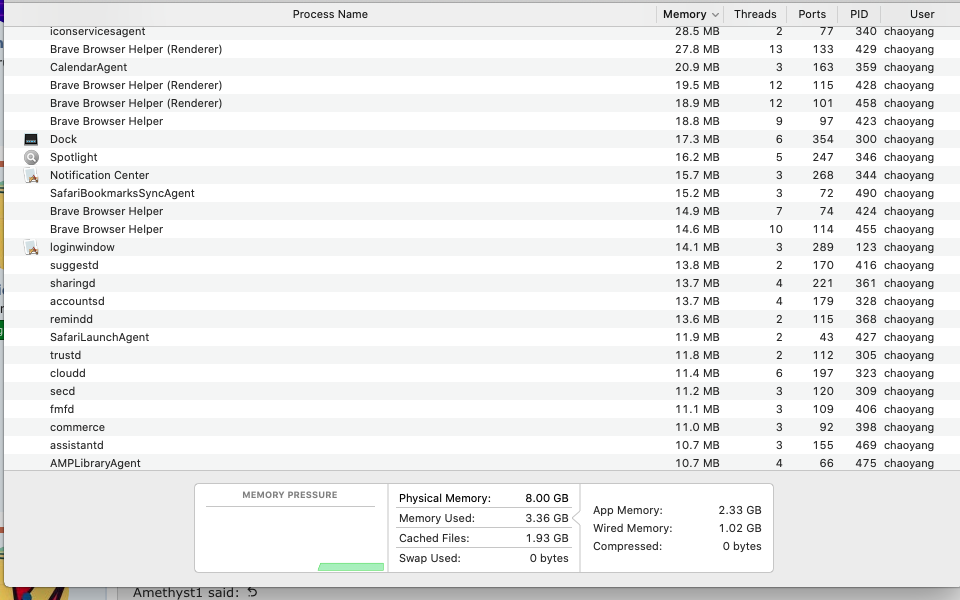This screenshot has height=600, width=960.
Task: Select the trustd process row
Action: coord(482,355)
